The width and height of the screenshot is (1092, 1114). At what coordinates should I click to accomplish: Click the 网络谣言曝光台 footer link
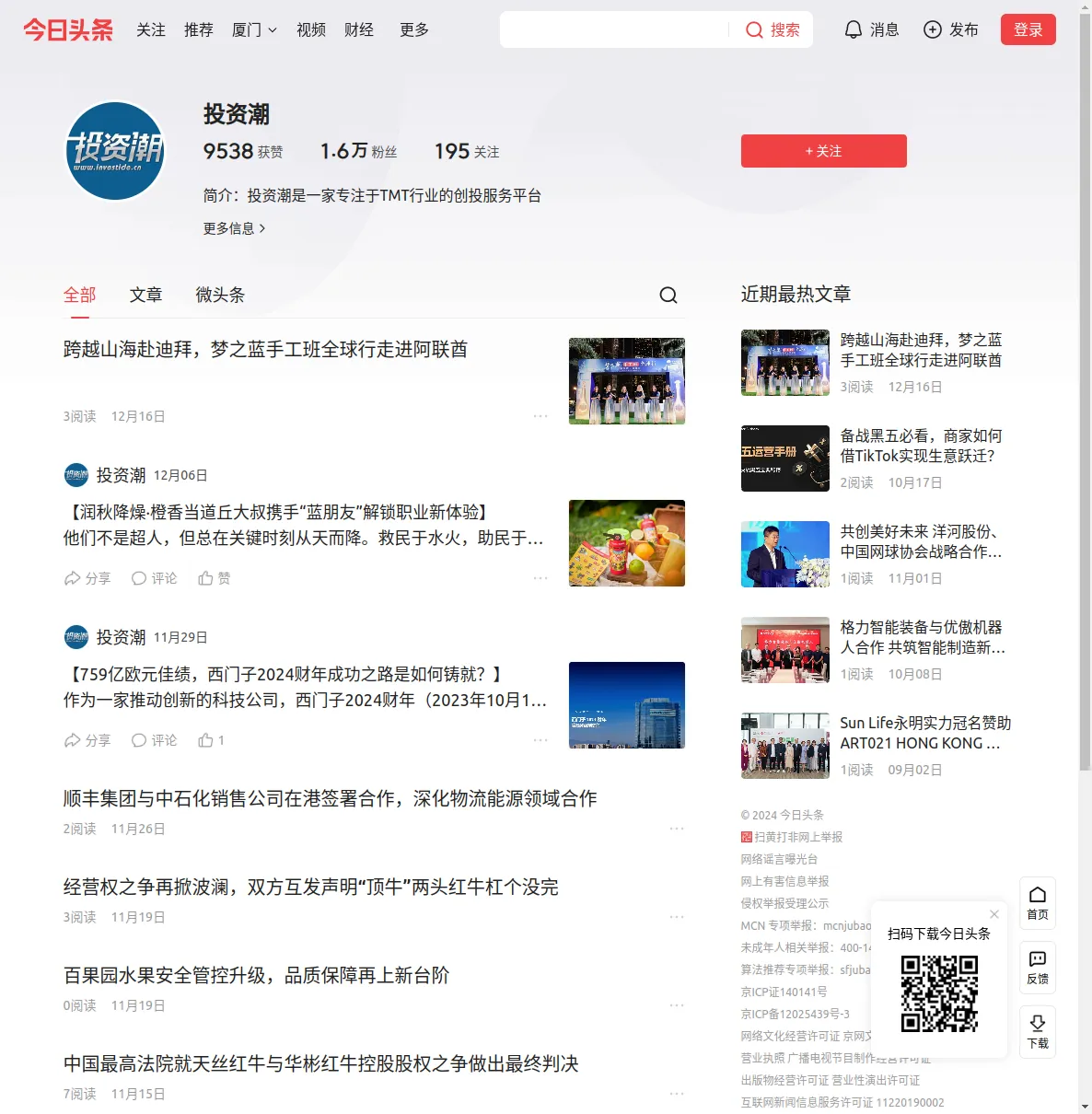coord(779,859)
